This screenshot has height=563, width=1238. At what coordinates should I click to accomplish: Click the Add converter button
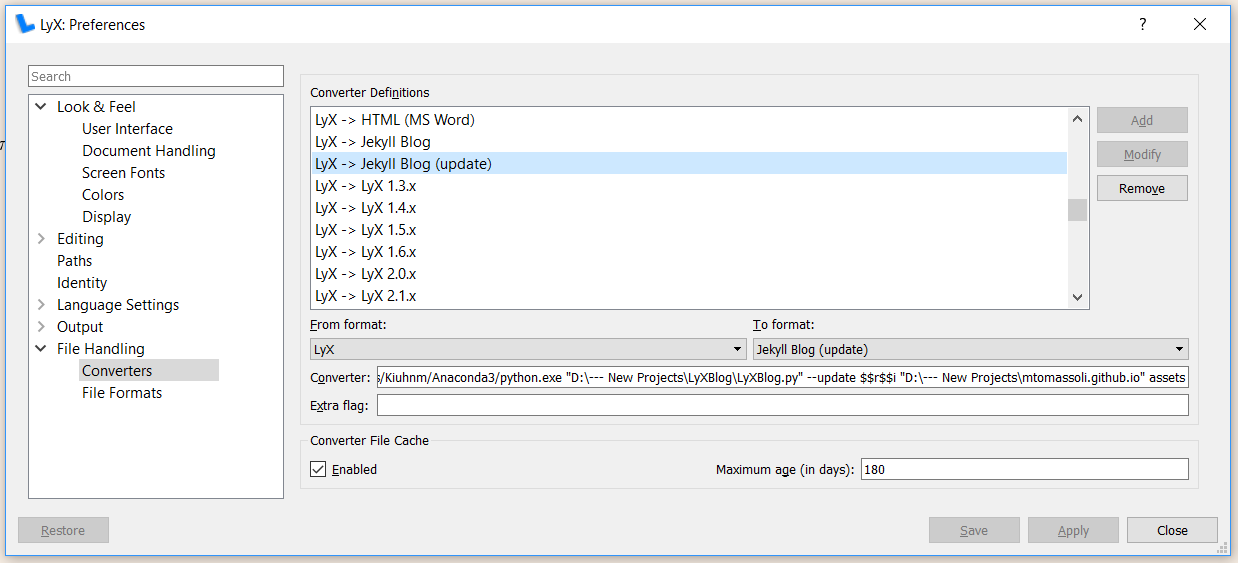pyautogui.click(x=1142, y=120)
